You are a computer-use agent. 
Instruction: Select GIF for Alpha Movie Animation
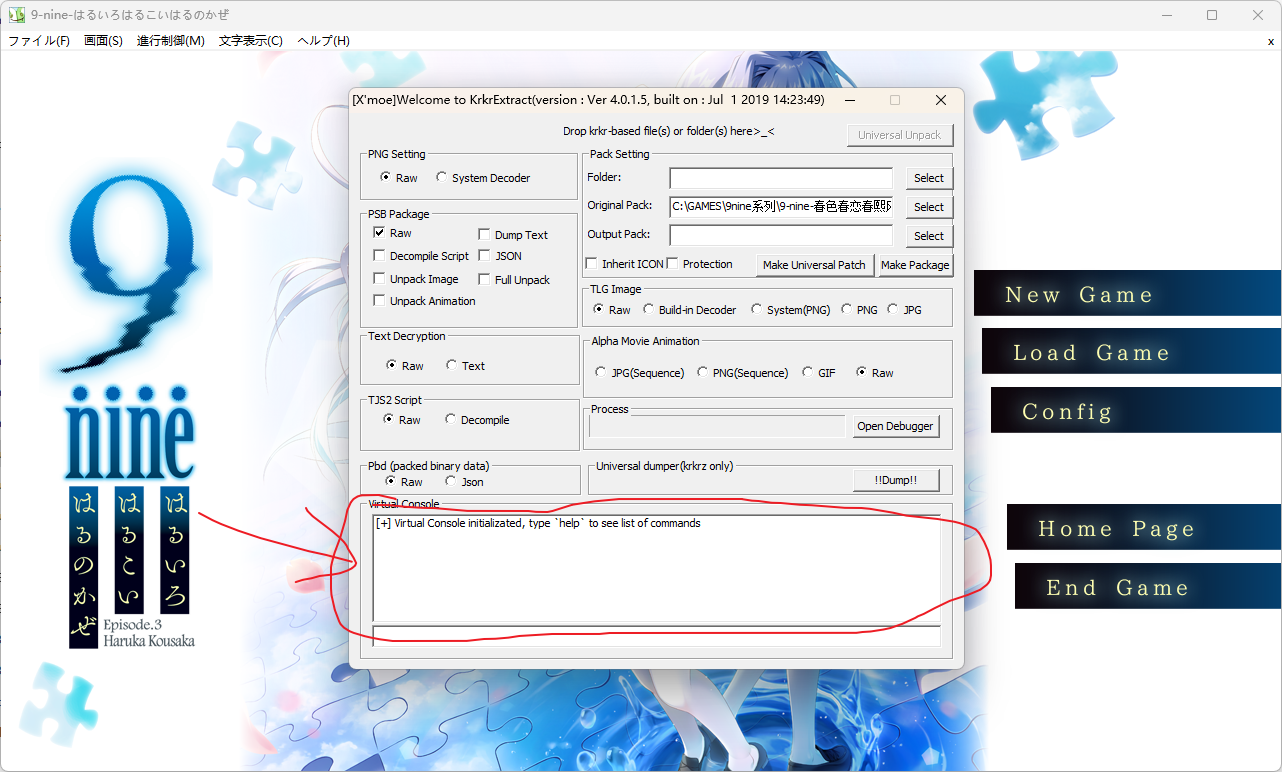(819, 373)
